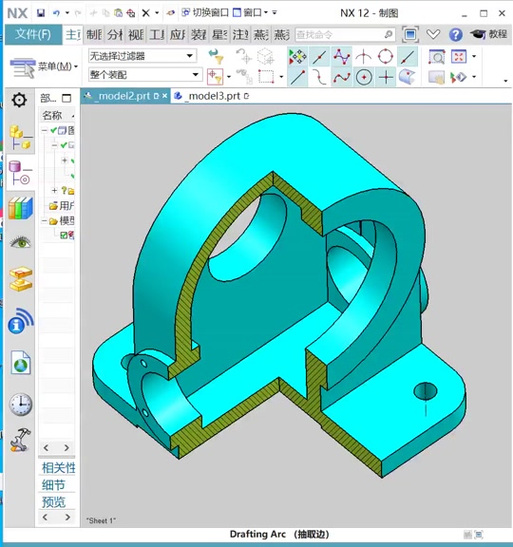Expand the dropdown arrow beside Fit icon
513x547 pixels.
(474, 56)
